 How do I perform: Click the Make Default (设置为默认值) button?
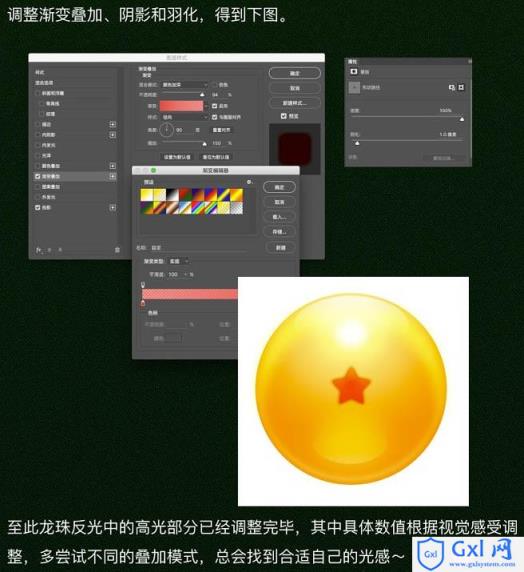coord(177,157)
